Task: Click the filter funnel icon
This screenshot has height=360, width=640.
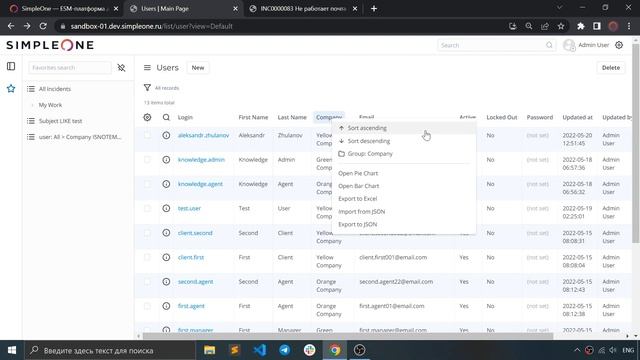Action: (147, 88)
